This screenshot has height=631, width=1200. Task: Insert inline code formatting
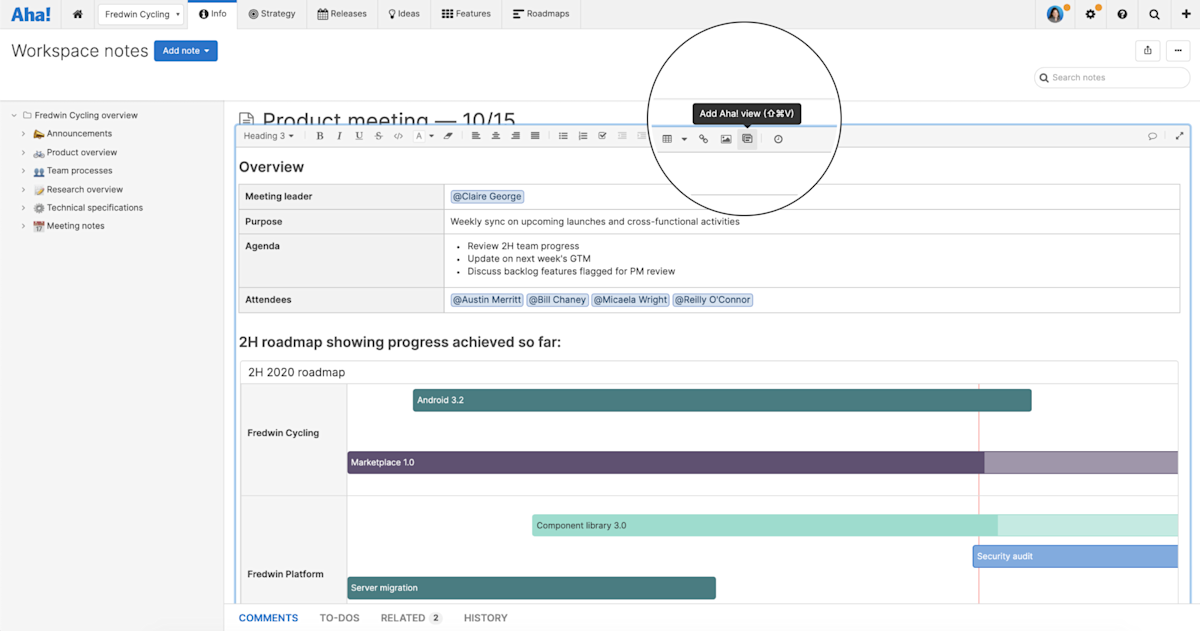(x=398, y=136)
